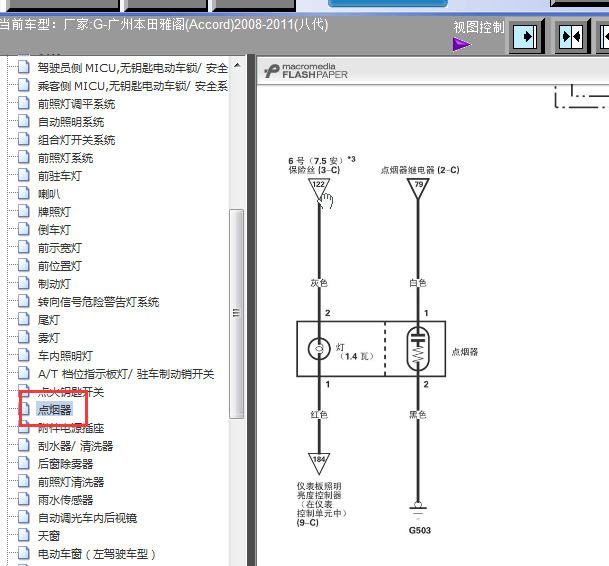This screenshot has width=609, height=566.
Task: Open 自动调光车内后视镜 entry
Action: pos(87,518)
